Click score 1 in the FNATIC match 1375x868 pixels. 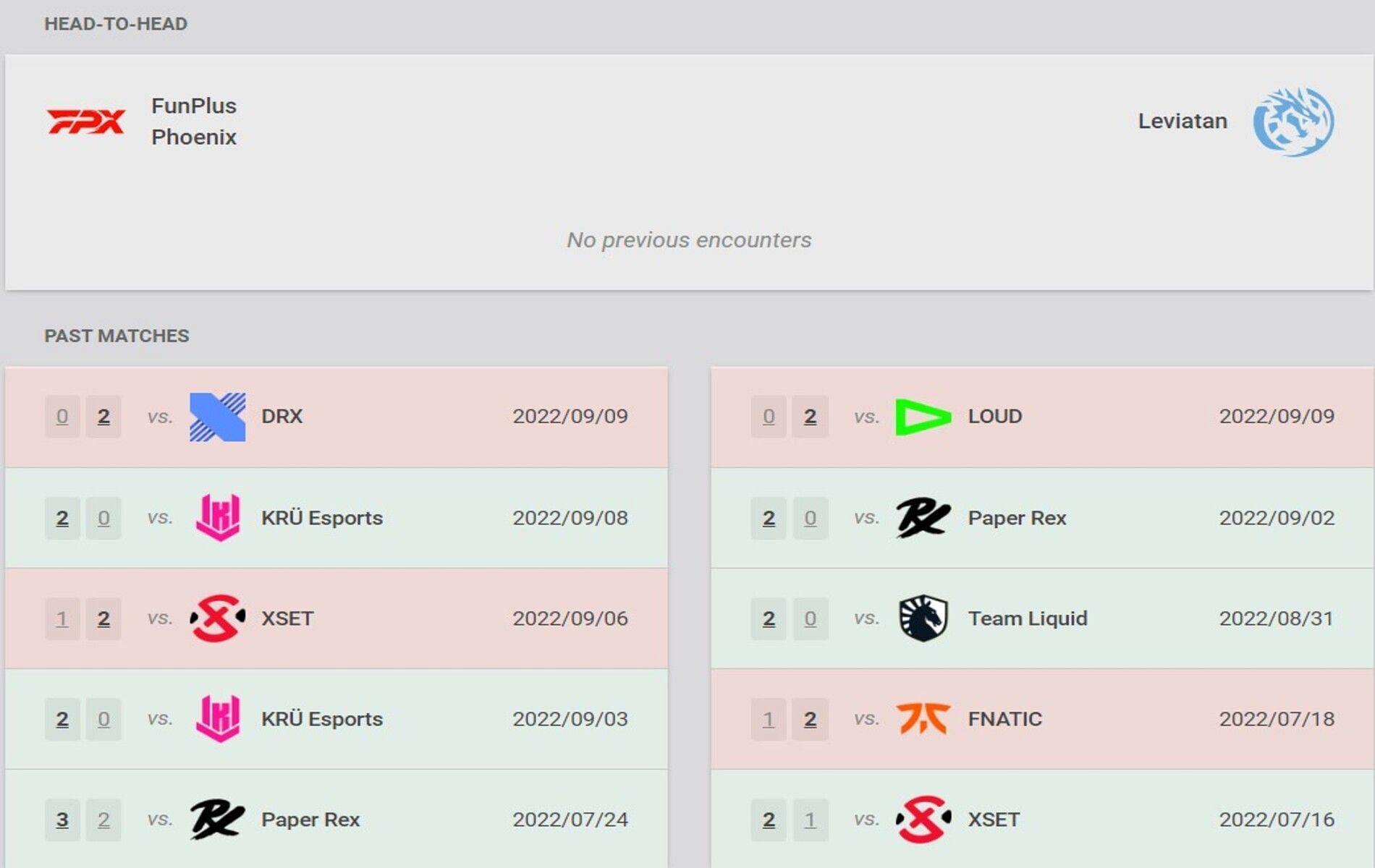click(769, 719)
